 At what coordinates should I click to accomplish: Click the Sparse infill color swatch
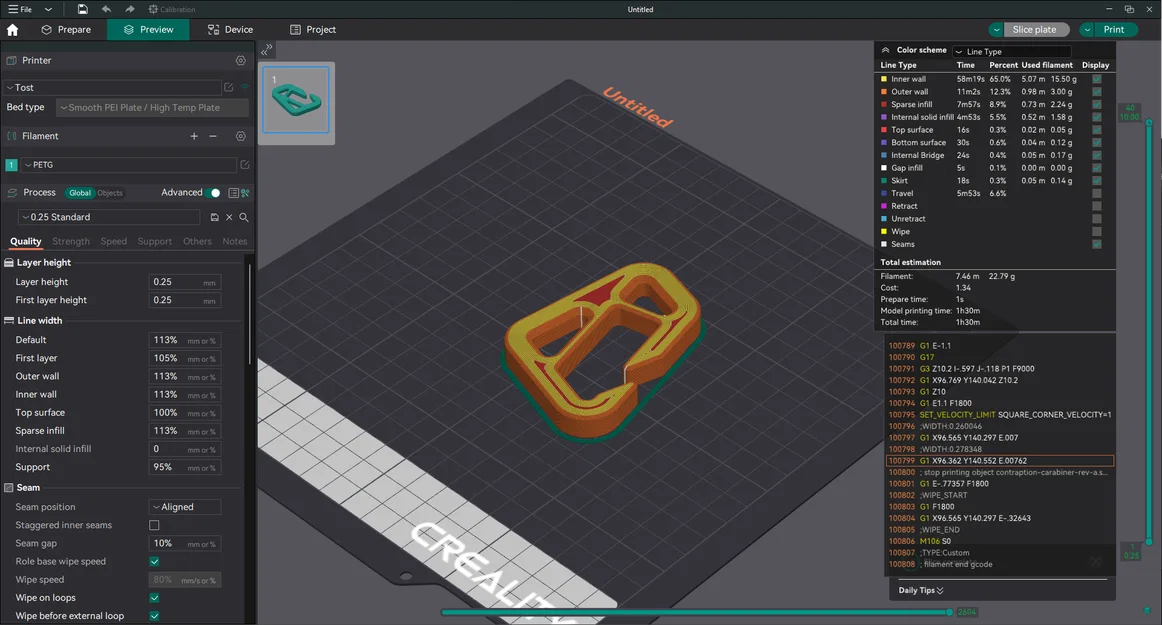tap(883, 105)
